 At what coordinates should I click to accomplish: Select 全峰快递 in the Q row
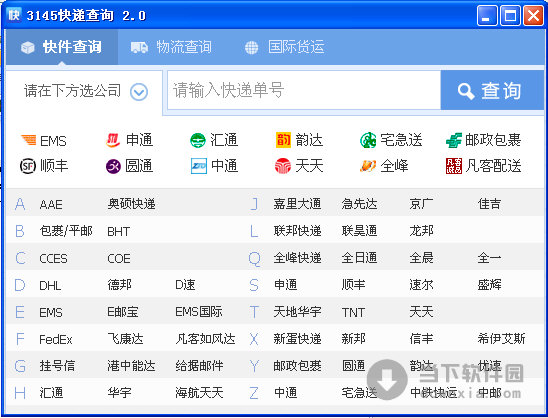(297, 258)
